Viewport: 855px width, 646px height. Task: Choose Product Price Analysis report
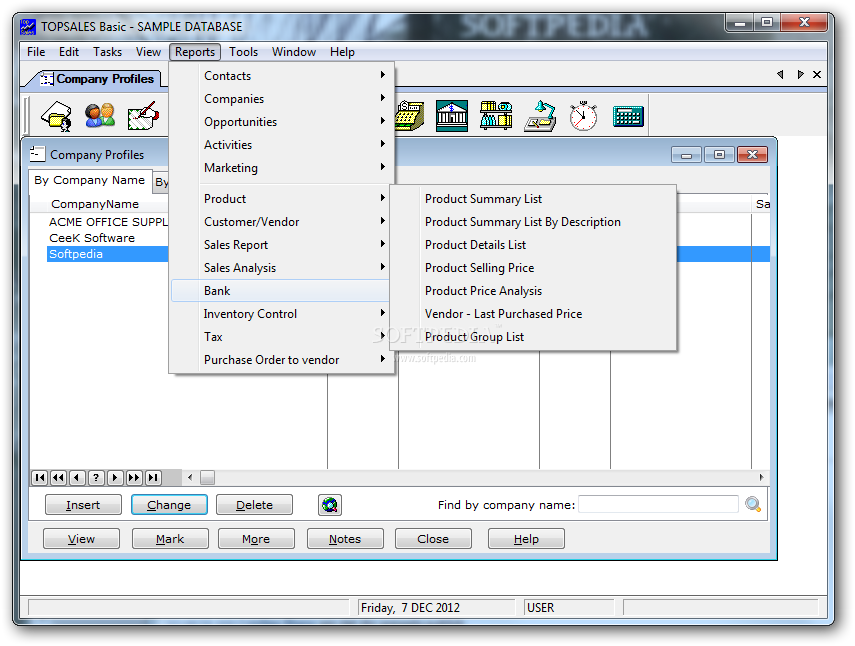tap(533, 291)
